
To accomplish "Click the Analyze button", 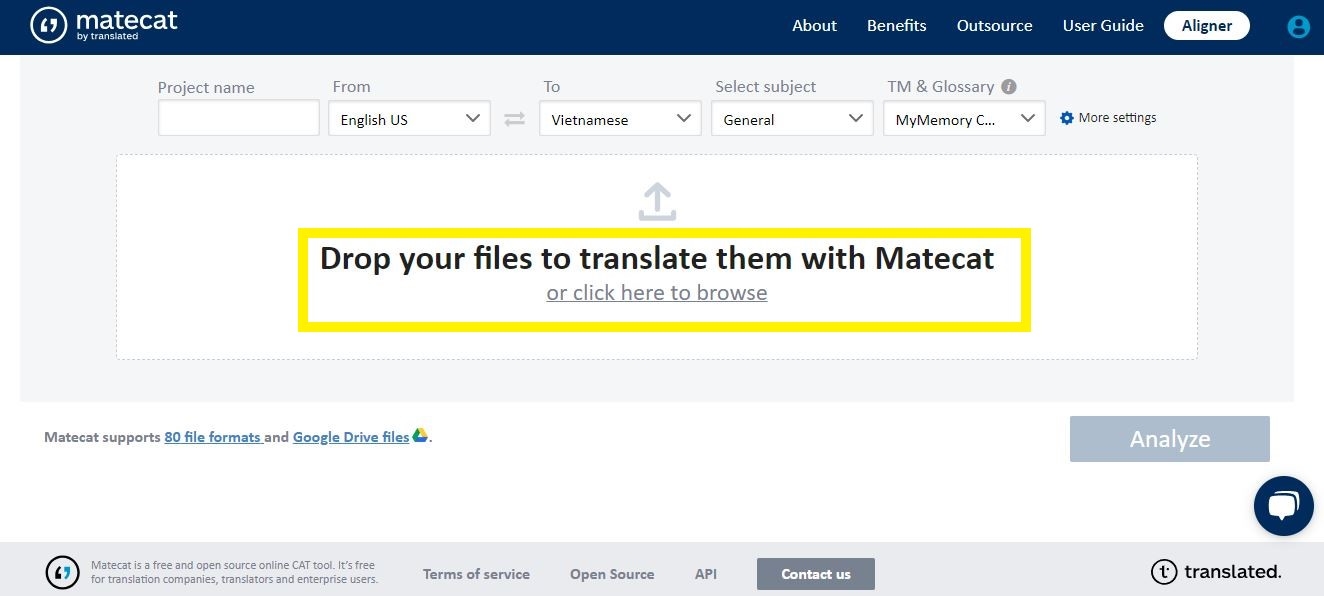I will (x=1170, y=439).
